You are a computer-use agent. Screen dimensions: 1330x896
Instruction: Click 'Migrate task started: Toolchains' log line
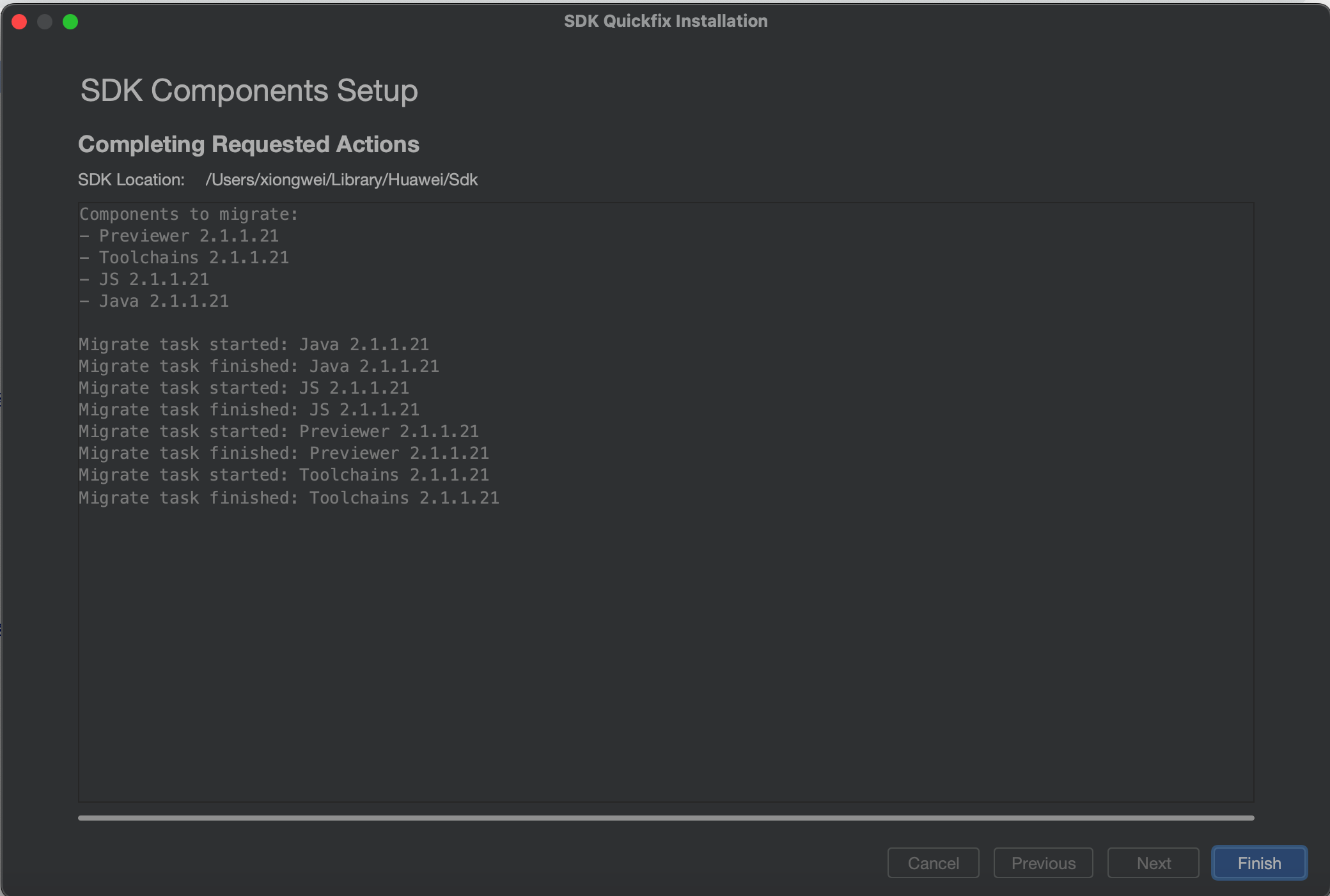pyautogui.click(x=284, y=475)
